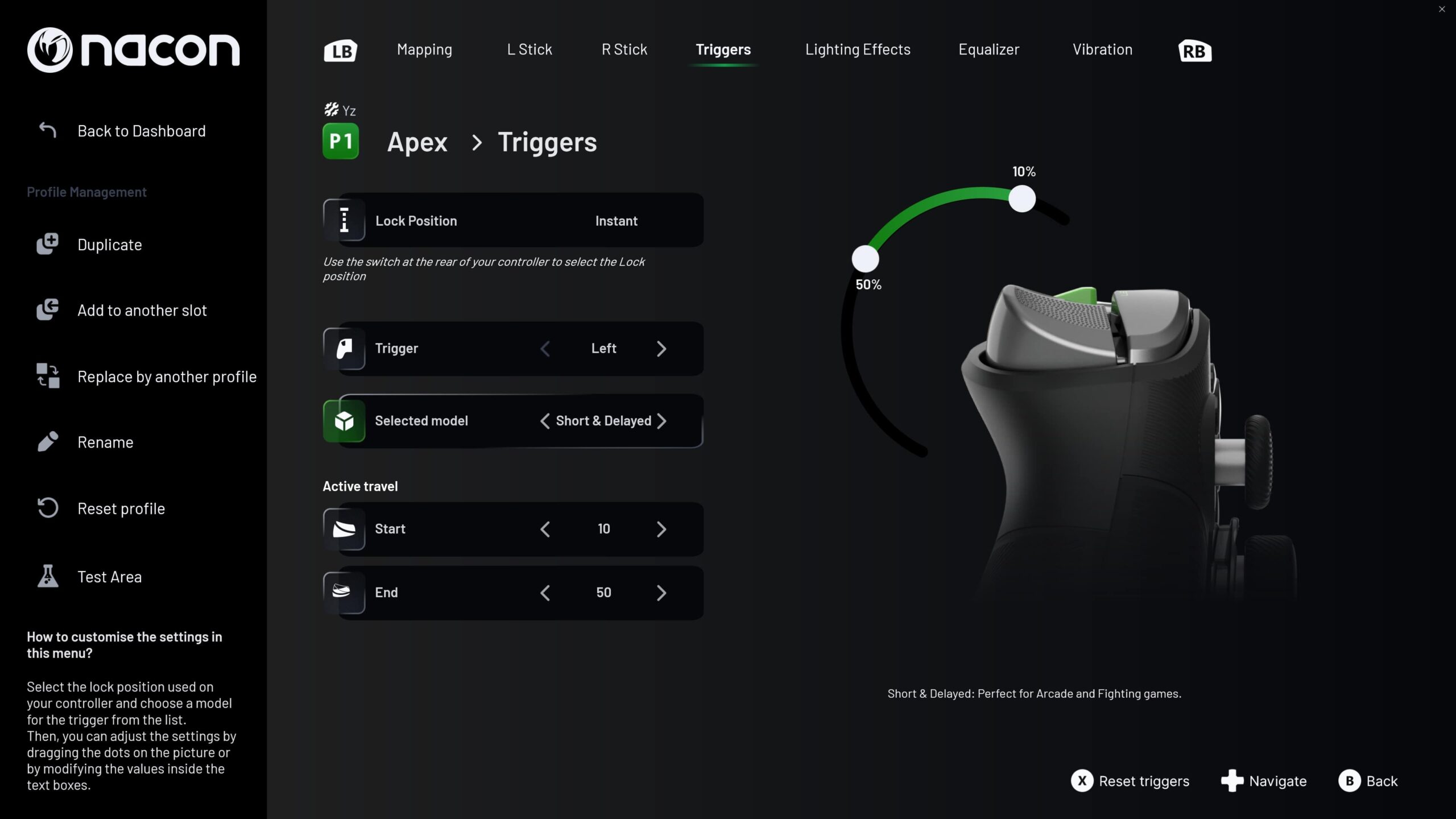Switch trigger to next with right arrow
Viewport: 1456px width, 819px height.
tap(661, 349)
